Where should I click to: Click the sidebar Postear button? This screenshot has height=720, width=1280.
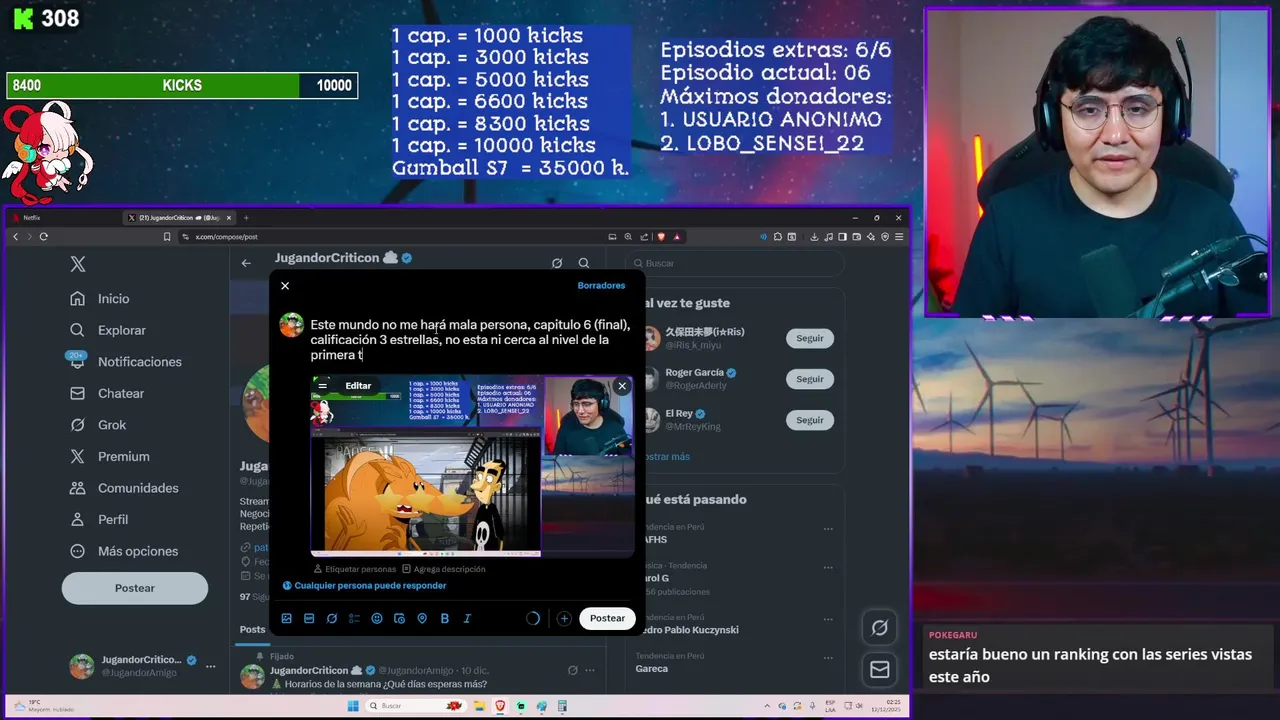coord(135,588)
